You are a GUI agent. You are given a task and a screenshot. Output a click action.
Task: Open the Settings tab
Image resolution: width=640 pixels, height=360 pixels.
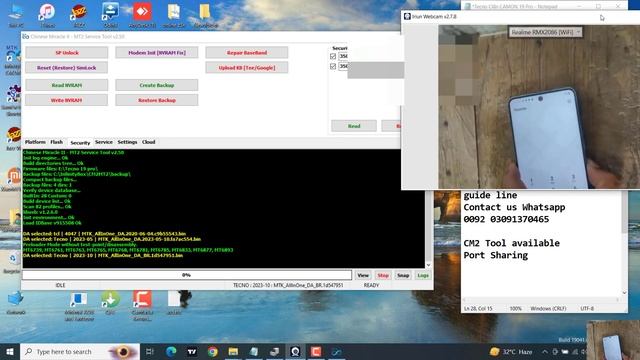point(127,142)
